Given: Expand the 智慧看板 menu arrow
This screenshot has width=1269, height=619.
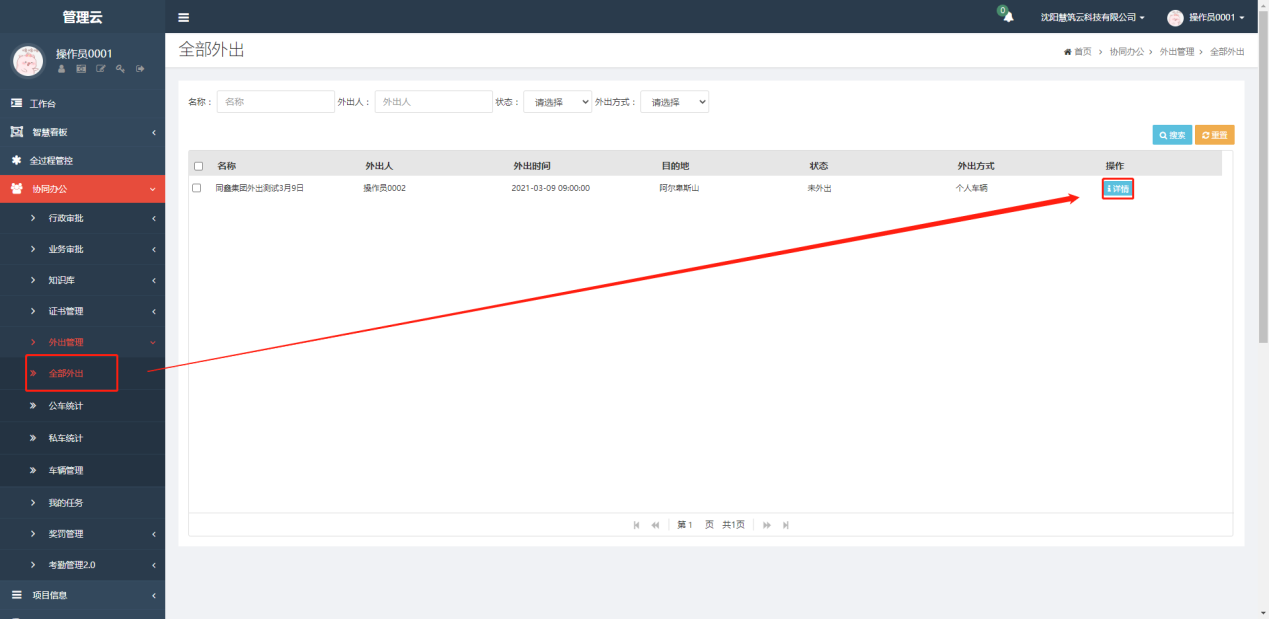Looking at the screenshot, I should point(154,132).
